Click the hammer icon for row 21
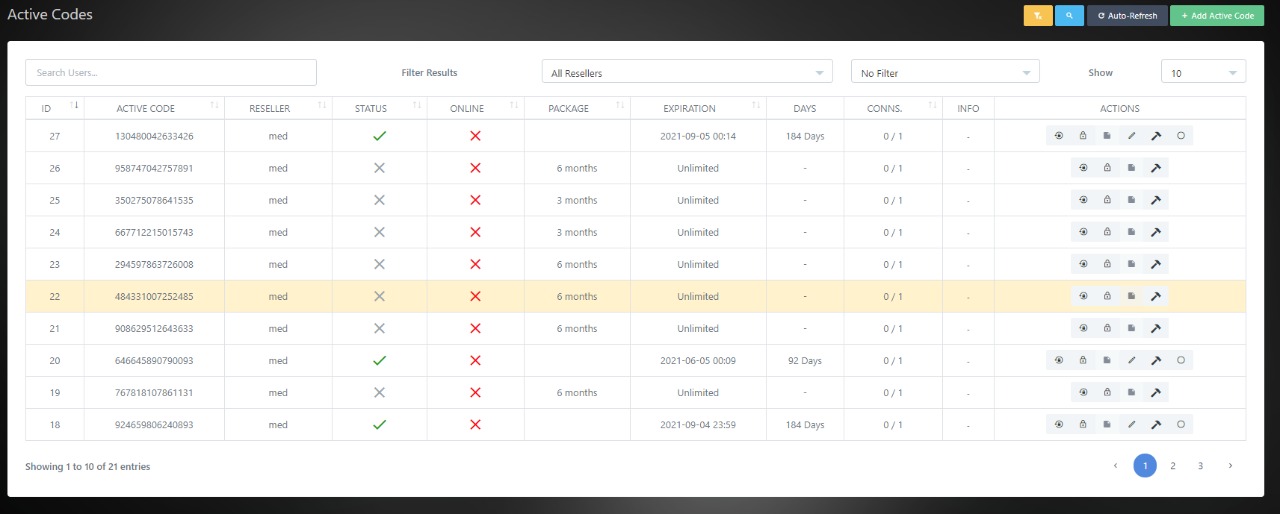 pyautogui.click(x=1156, y=328)
